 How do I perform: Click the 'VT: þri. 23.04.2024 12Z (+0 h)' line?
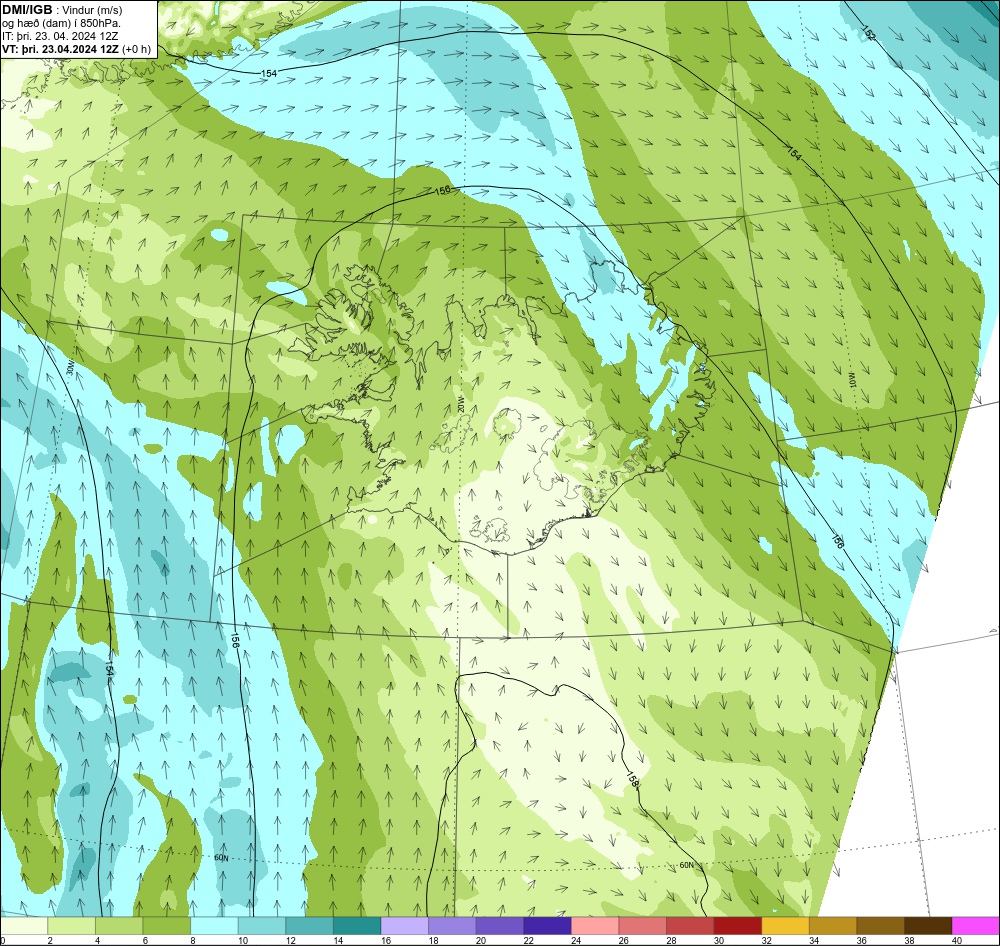pos(77,49)
